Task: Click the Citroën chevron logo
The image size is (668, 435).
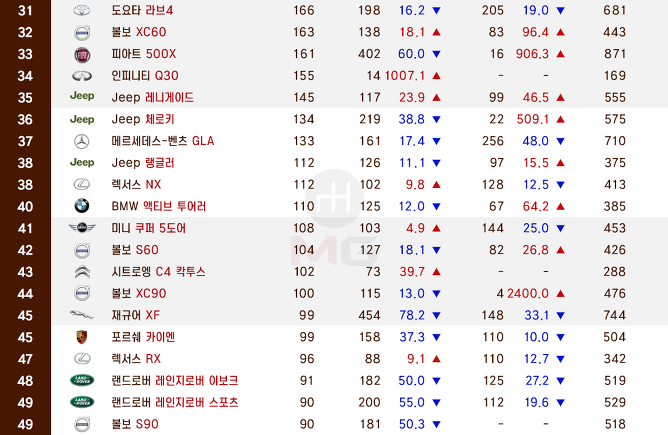Action: pyautogui.click(x=82, y=271)
